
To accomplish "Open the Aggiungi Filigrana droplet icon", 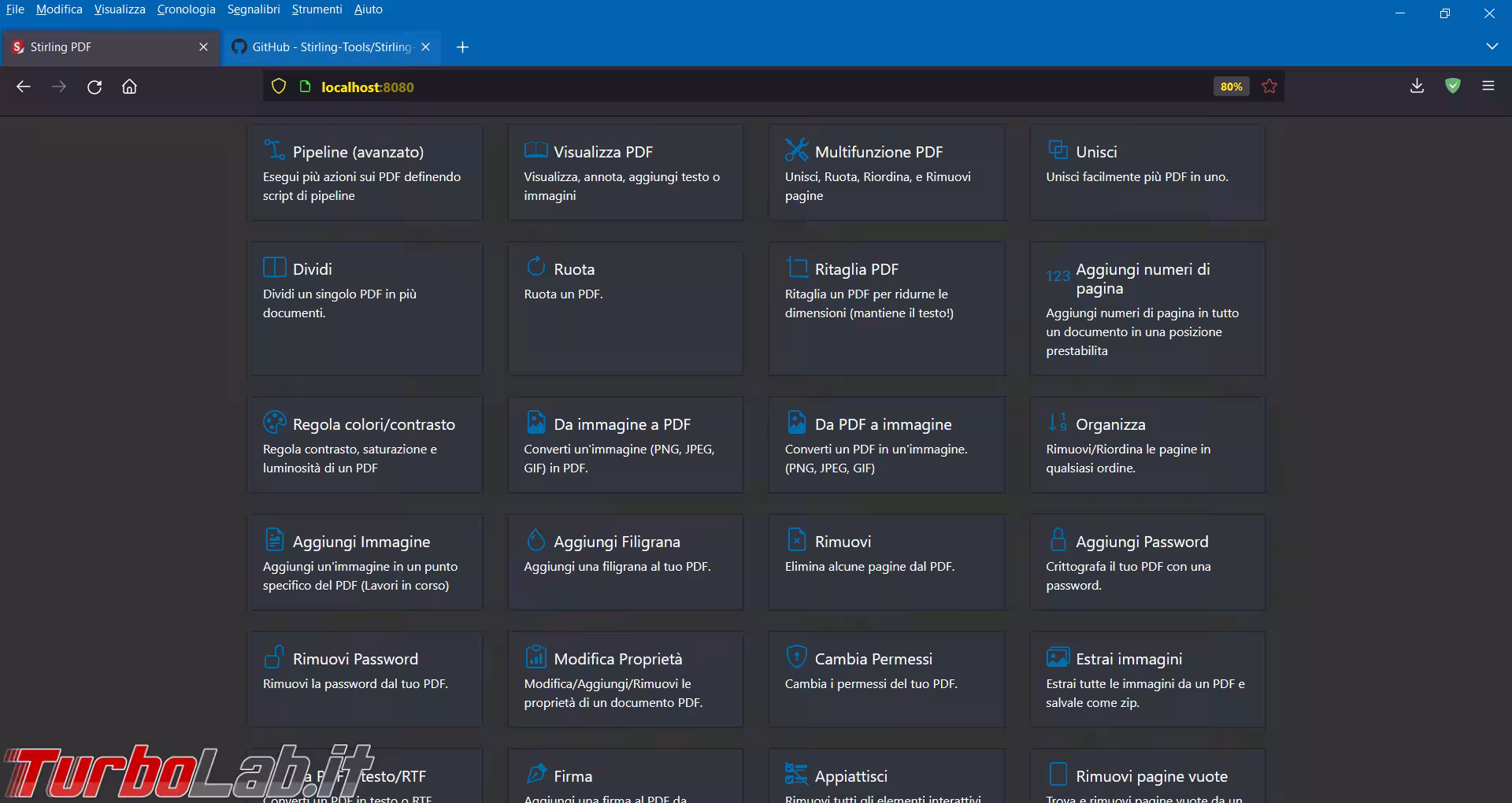I will 535,540.
